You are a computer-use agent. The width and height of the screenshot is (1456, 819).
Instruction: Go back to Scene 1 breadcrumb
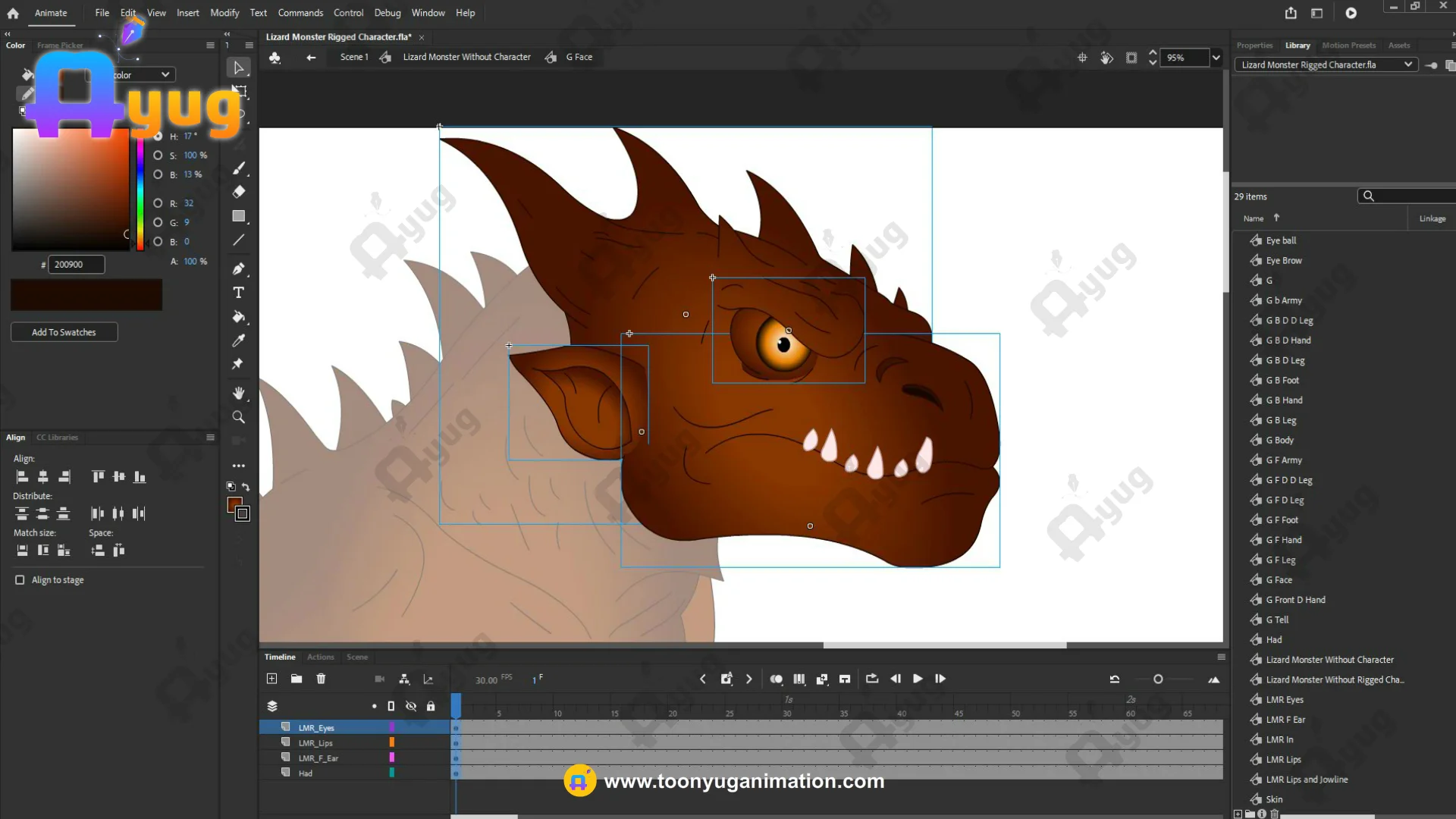tap(353, 57)
